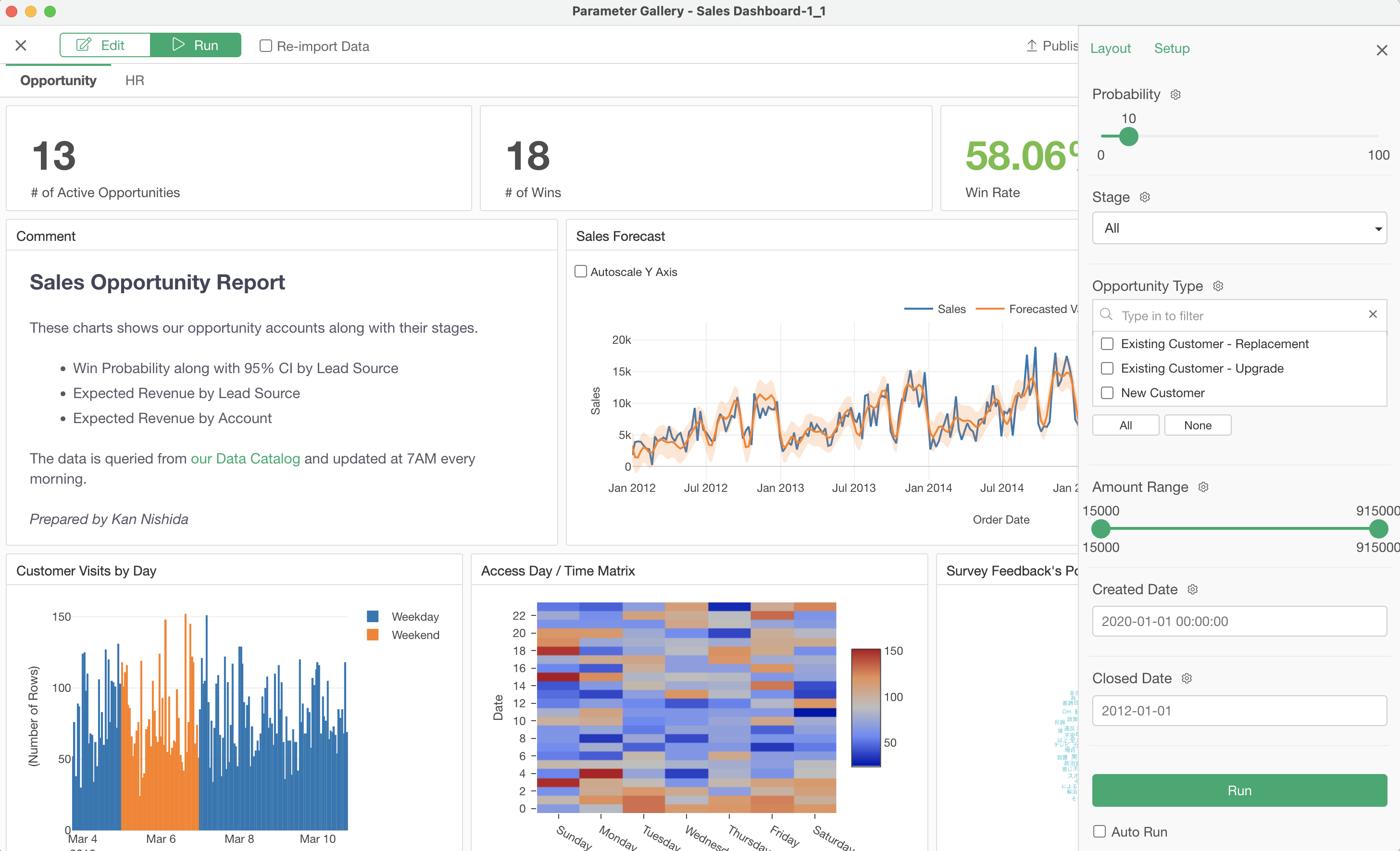Click the gear icon next to Probability
Screen dimensions: 1400x851
point(1175,95)
